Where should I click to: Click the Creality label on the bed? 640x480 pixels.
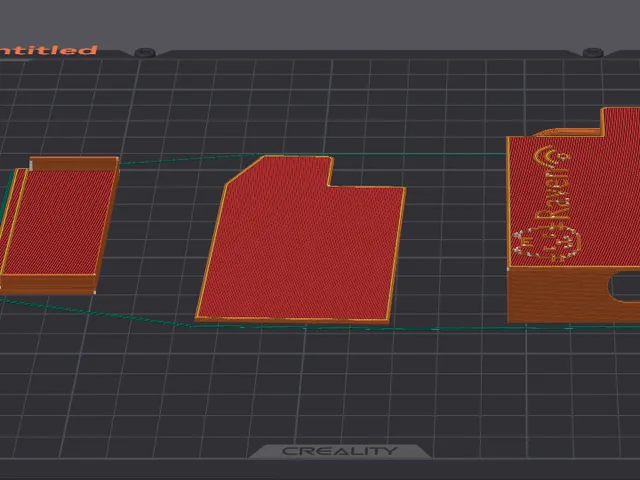[x=340, y=451]
